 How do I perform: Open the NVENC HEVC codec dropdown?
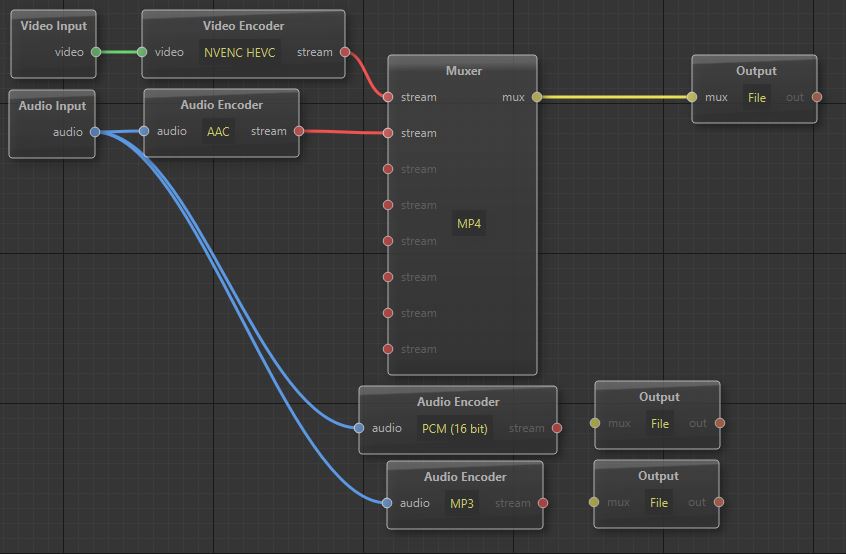[240, 52]
